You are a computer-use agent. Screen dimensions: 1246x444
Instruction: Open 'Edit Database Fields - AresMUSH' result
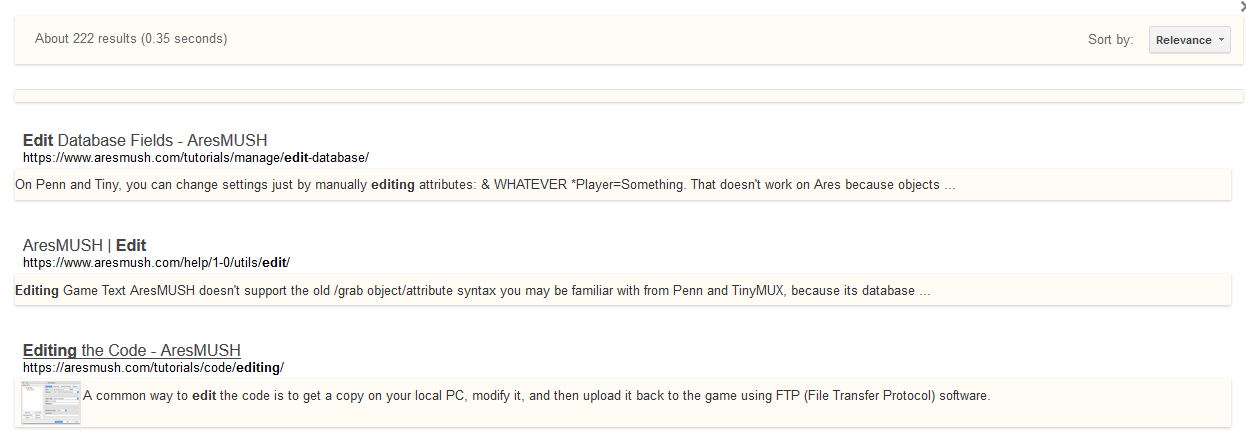145,140
